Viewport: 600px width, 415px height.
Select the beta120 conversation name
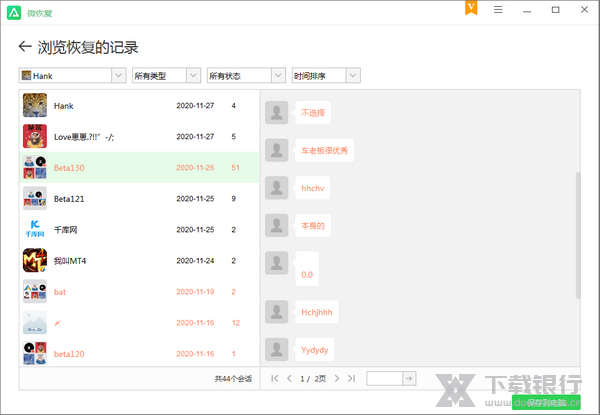[x=69, y=354]
